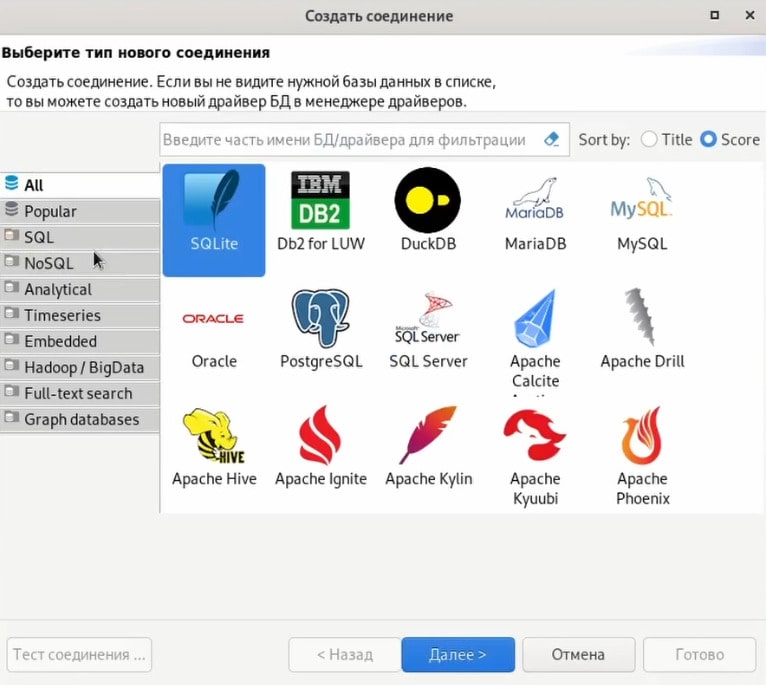Maximize the Создать соединение dialog

coord(714,15)
